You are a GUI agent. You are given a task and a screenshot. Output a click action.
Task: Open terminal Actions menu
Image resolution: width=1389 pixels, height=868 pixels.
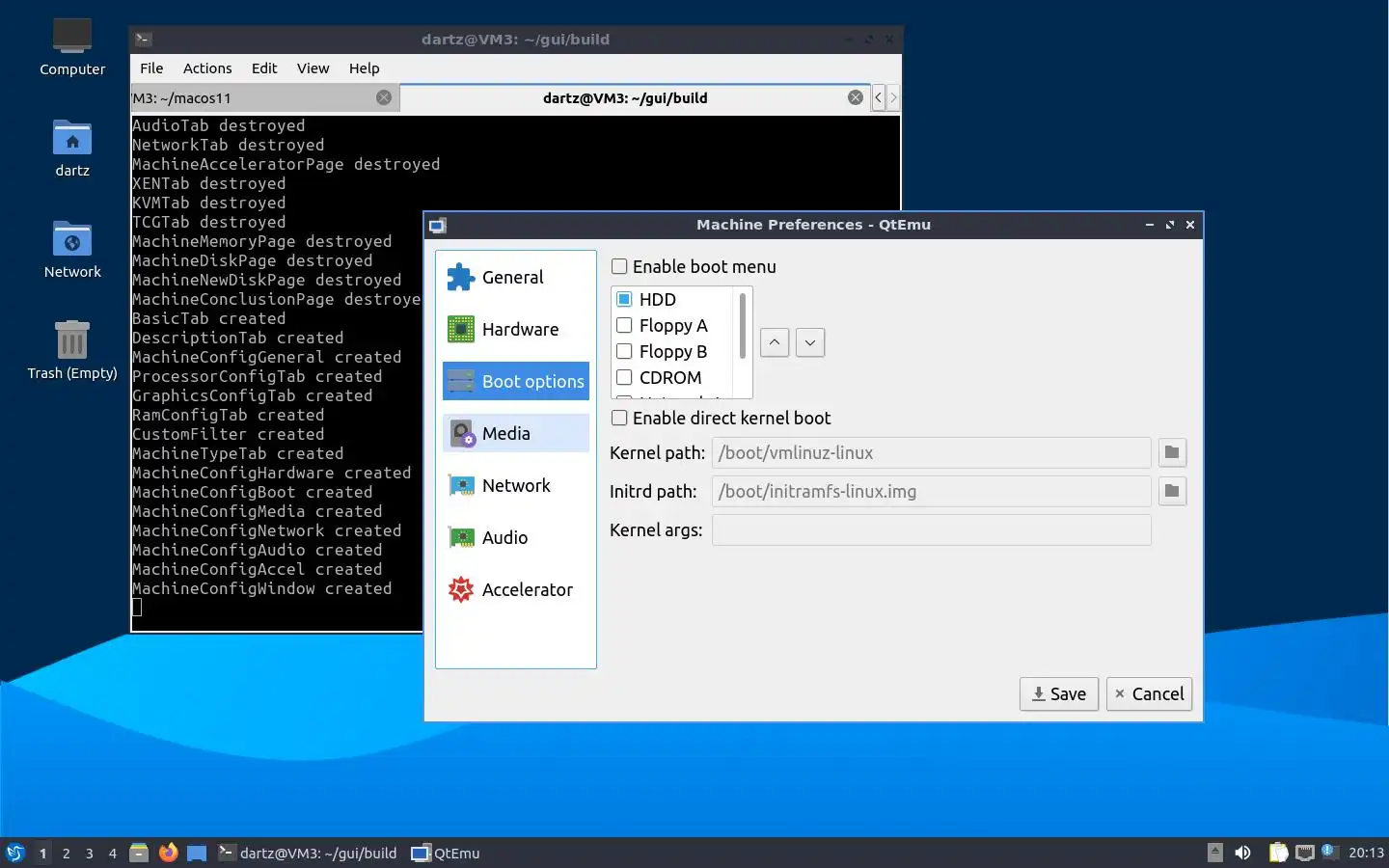pos(207,68)
